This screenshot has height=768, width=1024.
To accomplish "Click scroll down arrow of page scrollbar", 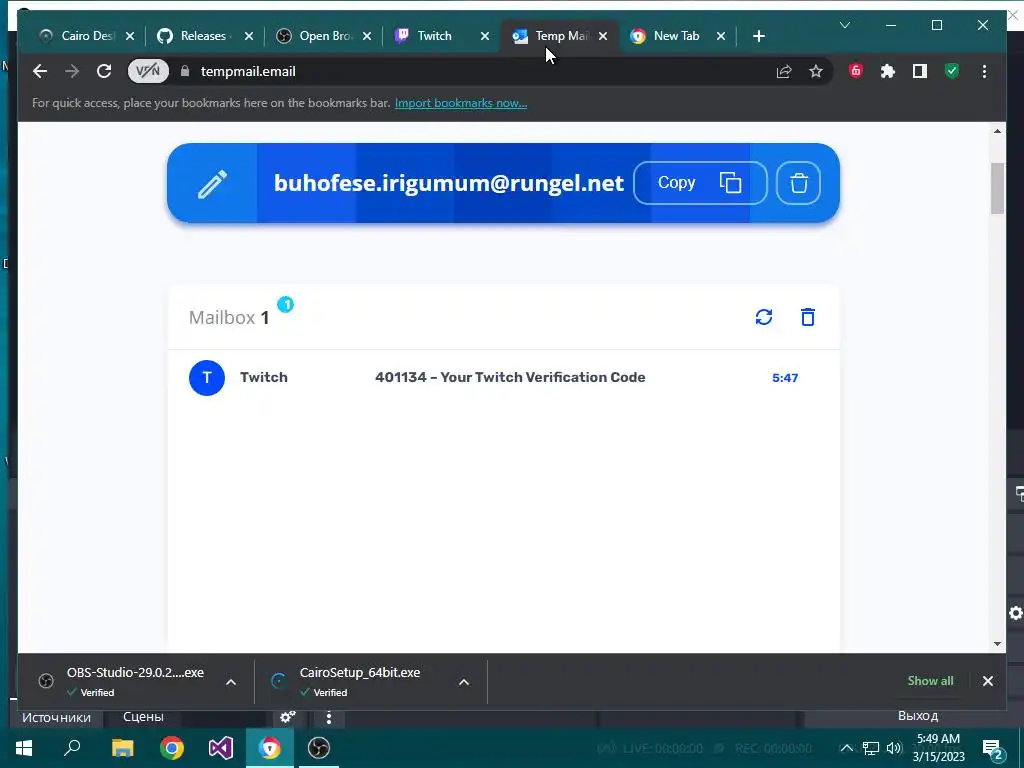I will click(x=997, y=644).
